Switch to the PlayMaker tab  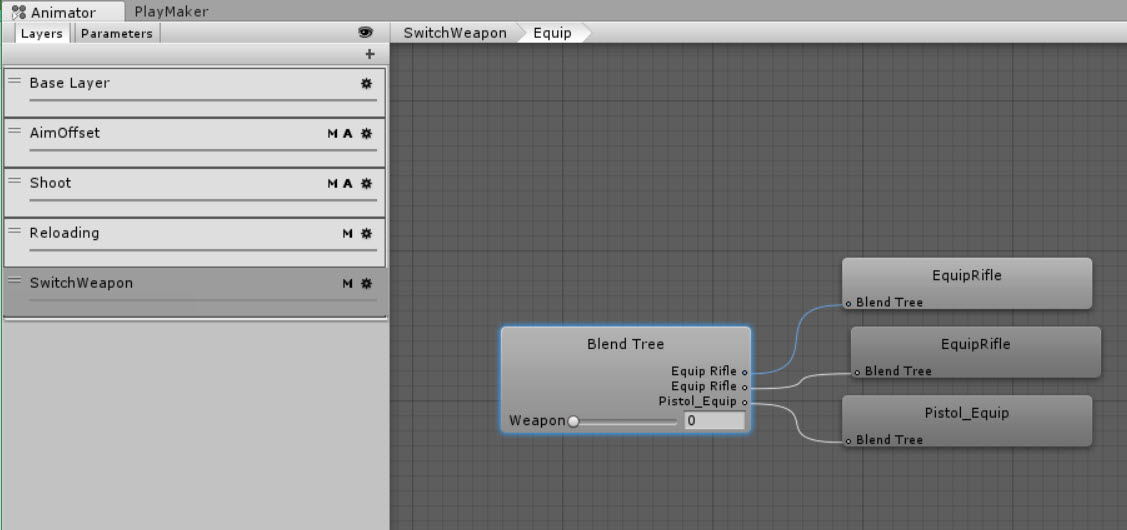pos(171,12)
